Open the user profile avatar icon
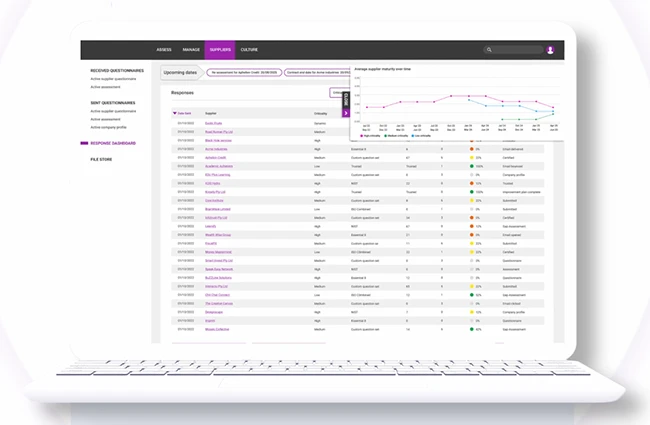The image size is (650, 425). (550, 49)
